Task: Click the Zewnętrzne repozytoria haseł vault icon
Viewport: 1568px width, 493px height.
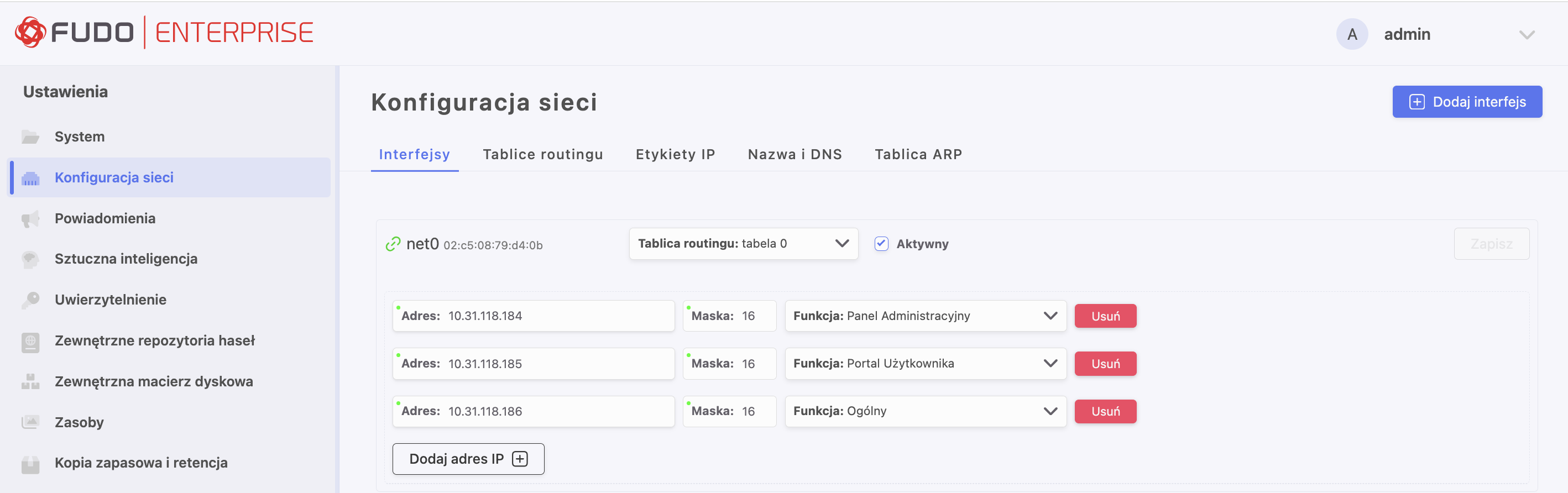Action: pos(30,342)
